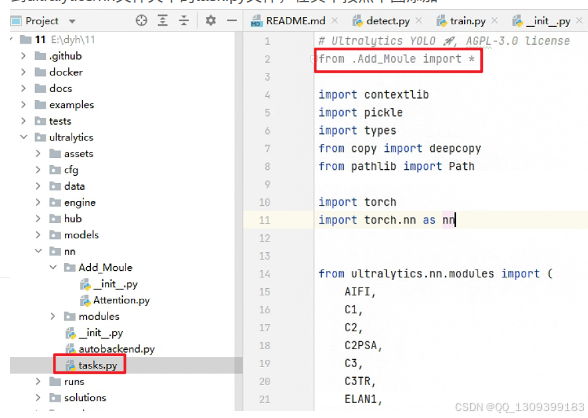The image size is (588, 418).
Task: Expand the examples folder
Action: click(23, 105)
